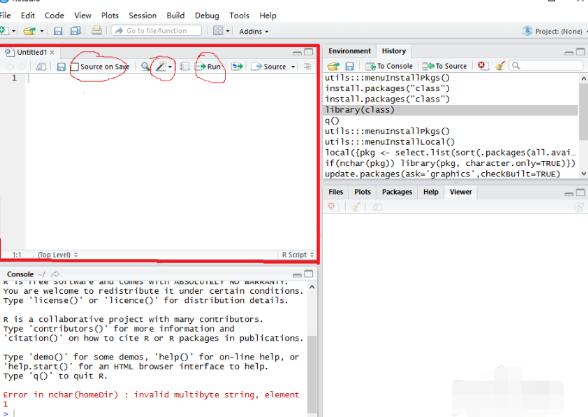Click the code tools wand icon

(x=160, y=67)
